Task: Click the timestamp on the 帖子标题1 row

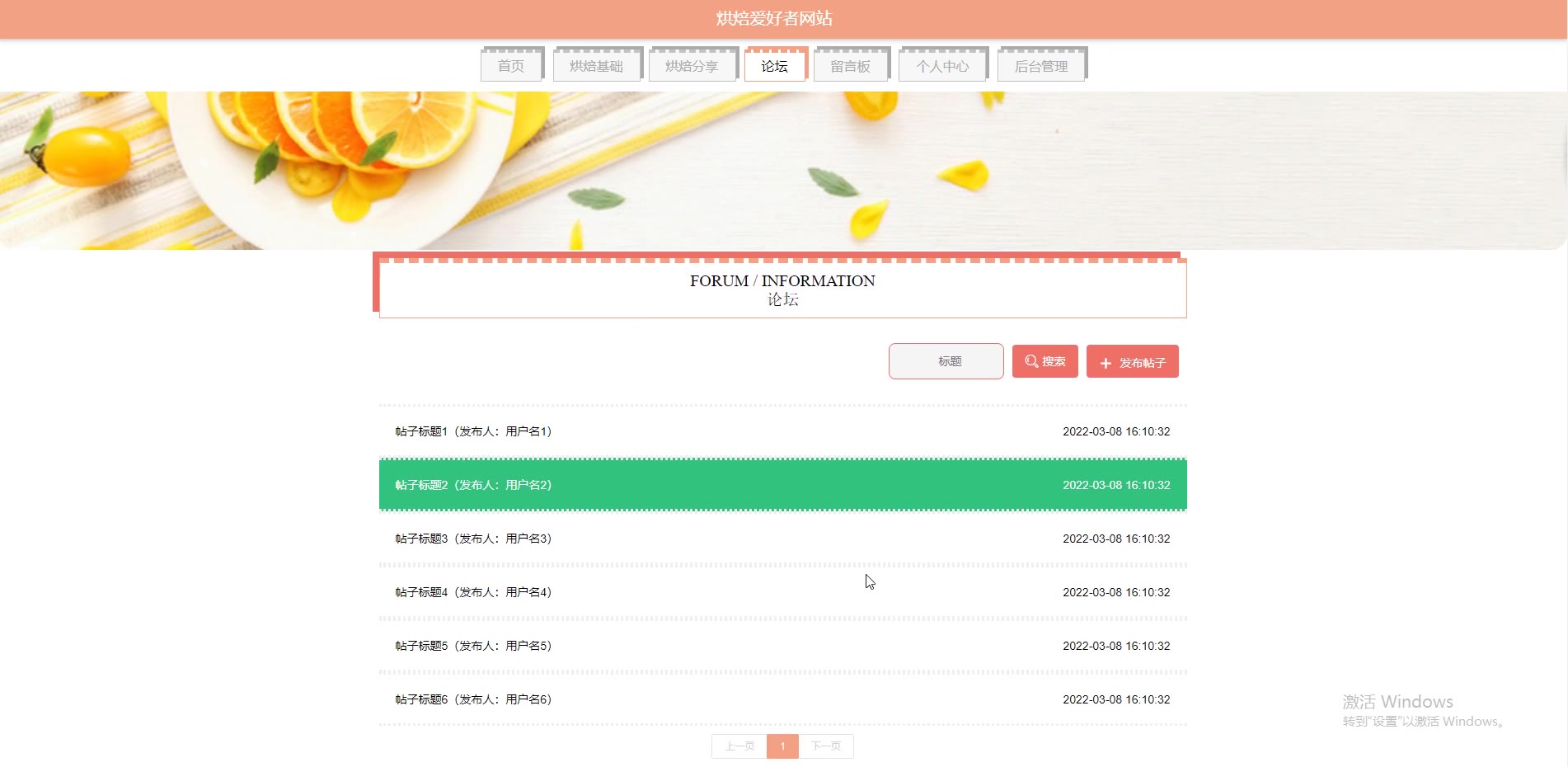Action: pos(1116,431)
